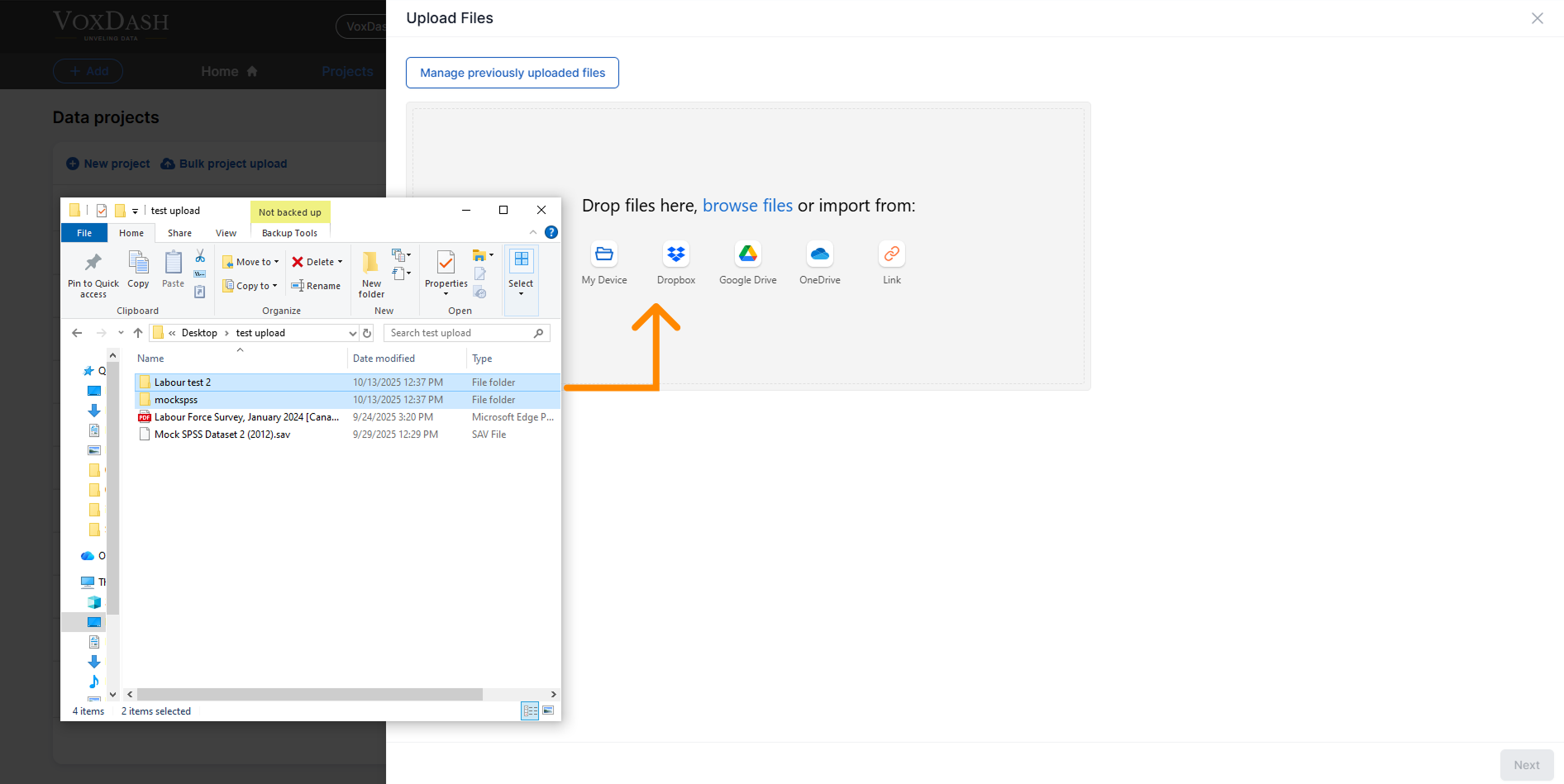Select the mockspss folder
This screenshot has height=784, width=1564.
(347, 400)
